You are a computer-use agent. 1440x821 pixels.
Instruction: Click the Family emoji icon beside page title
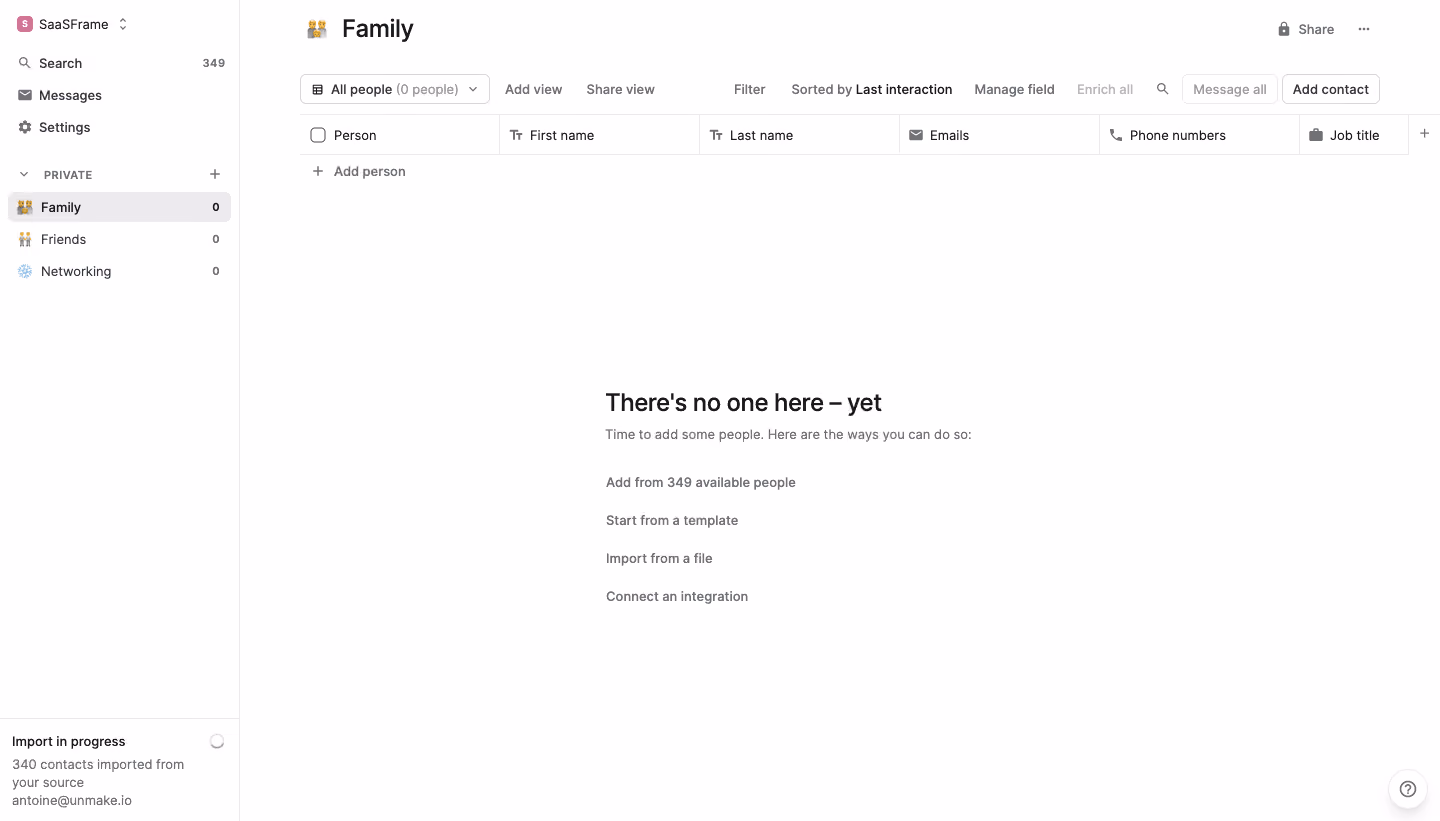317,29
